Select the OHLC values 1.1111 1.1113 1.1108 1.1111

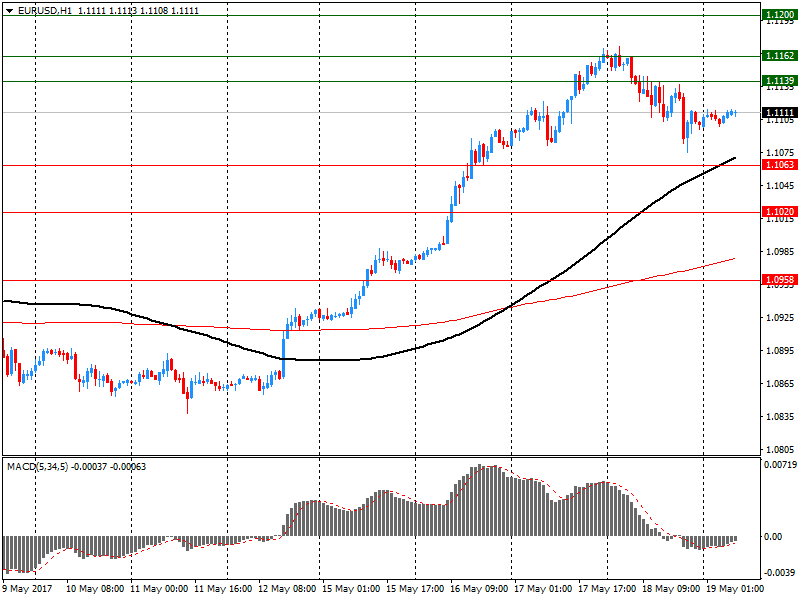point(138,11)
